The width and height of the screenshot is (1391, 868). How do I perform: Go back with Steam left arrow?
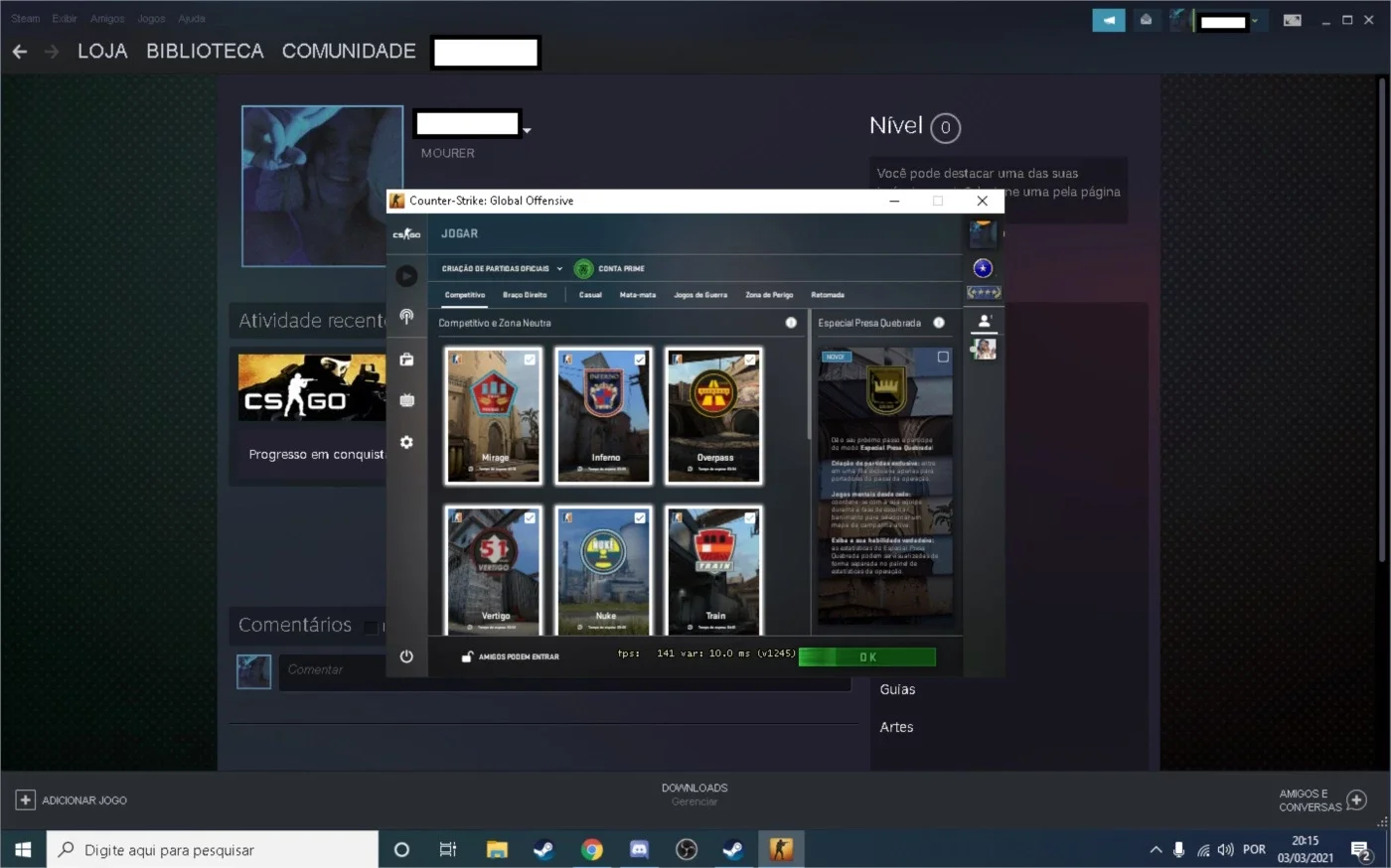(20, 52)
